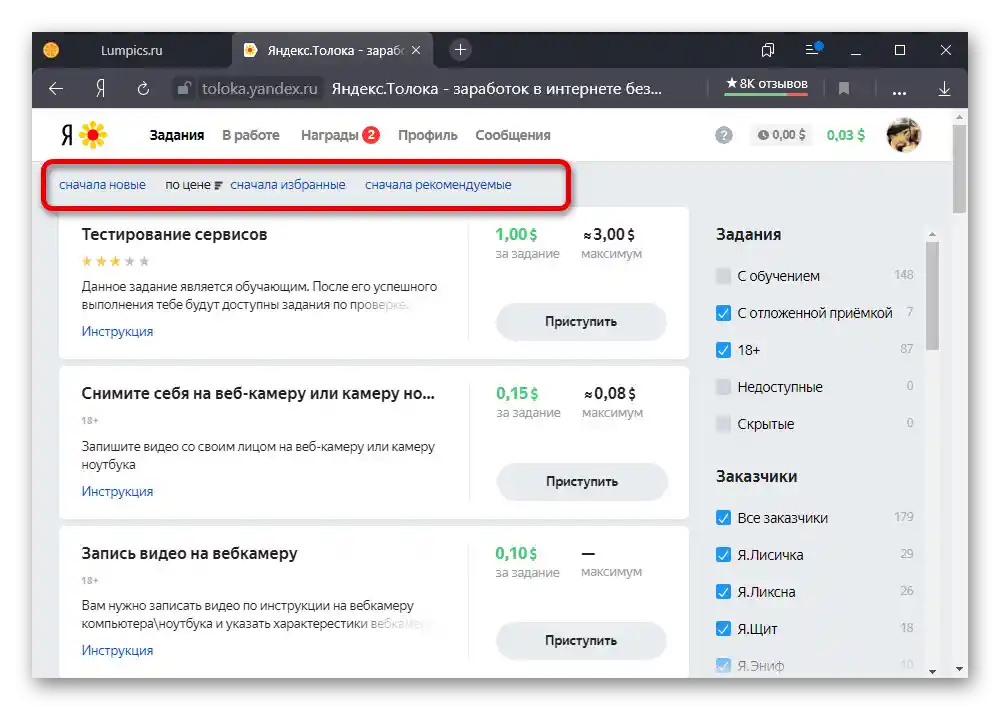Uncheck the Я.Щит customer filter

723,629
